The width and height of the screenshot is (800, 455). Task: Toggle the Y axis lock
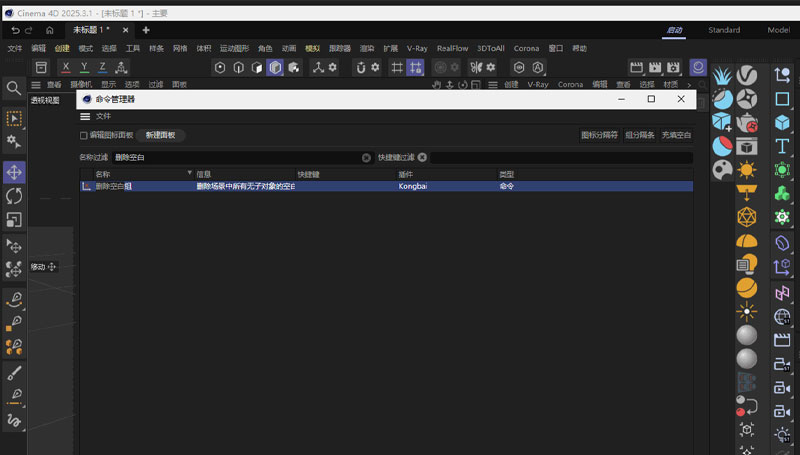[x=84, y=67]
